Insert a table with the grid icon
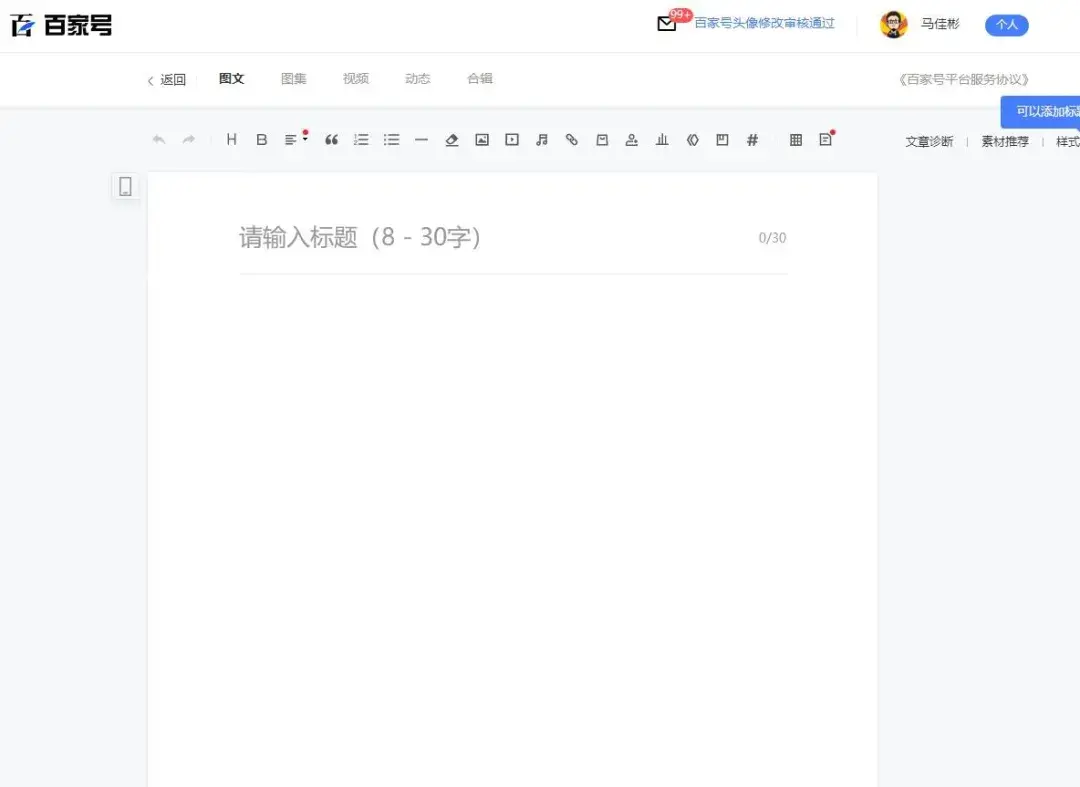1080x787 pixels. tap(796, 140)
